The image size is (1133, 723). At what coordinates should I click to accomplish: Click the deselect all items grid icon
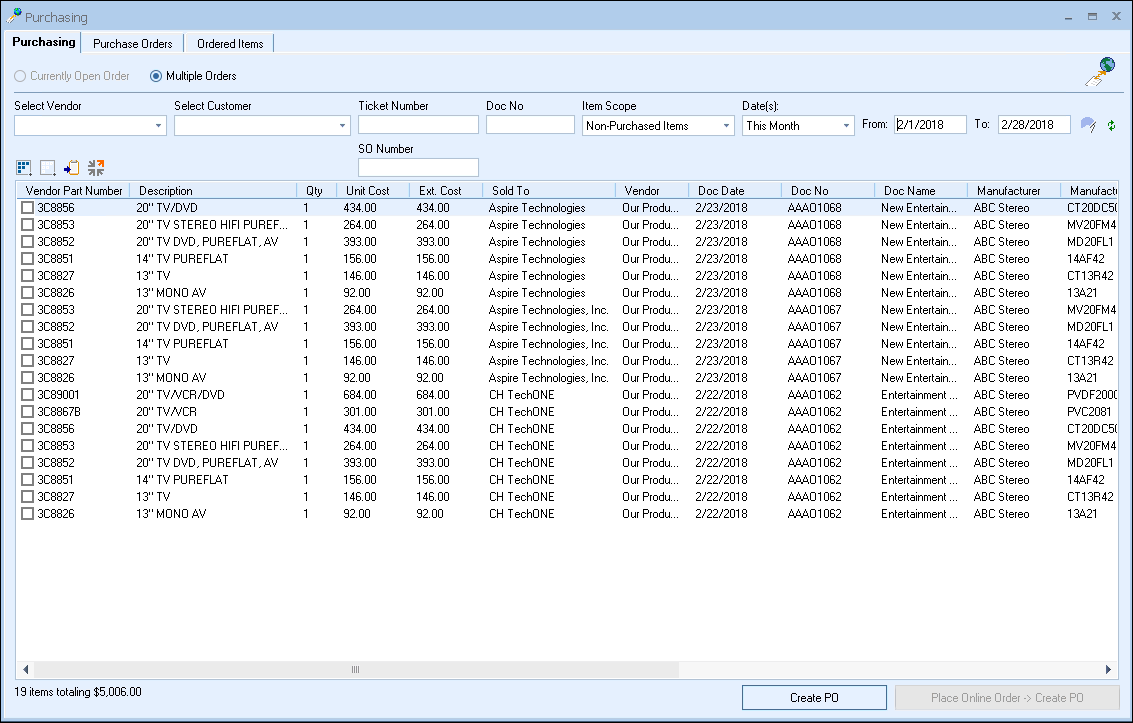click(48, 168)
